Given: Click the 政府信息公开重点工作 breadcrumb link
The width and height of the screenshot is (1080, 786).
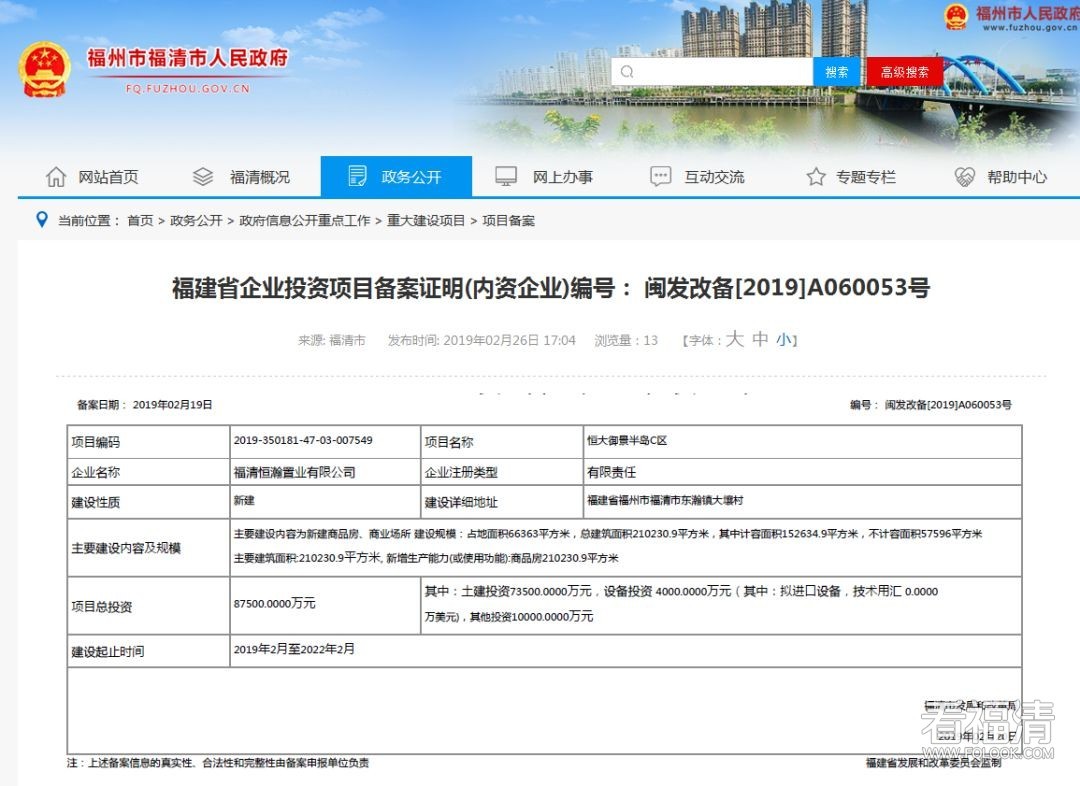Looking at the screenshot, I should [304, 220].
